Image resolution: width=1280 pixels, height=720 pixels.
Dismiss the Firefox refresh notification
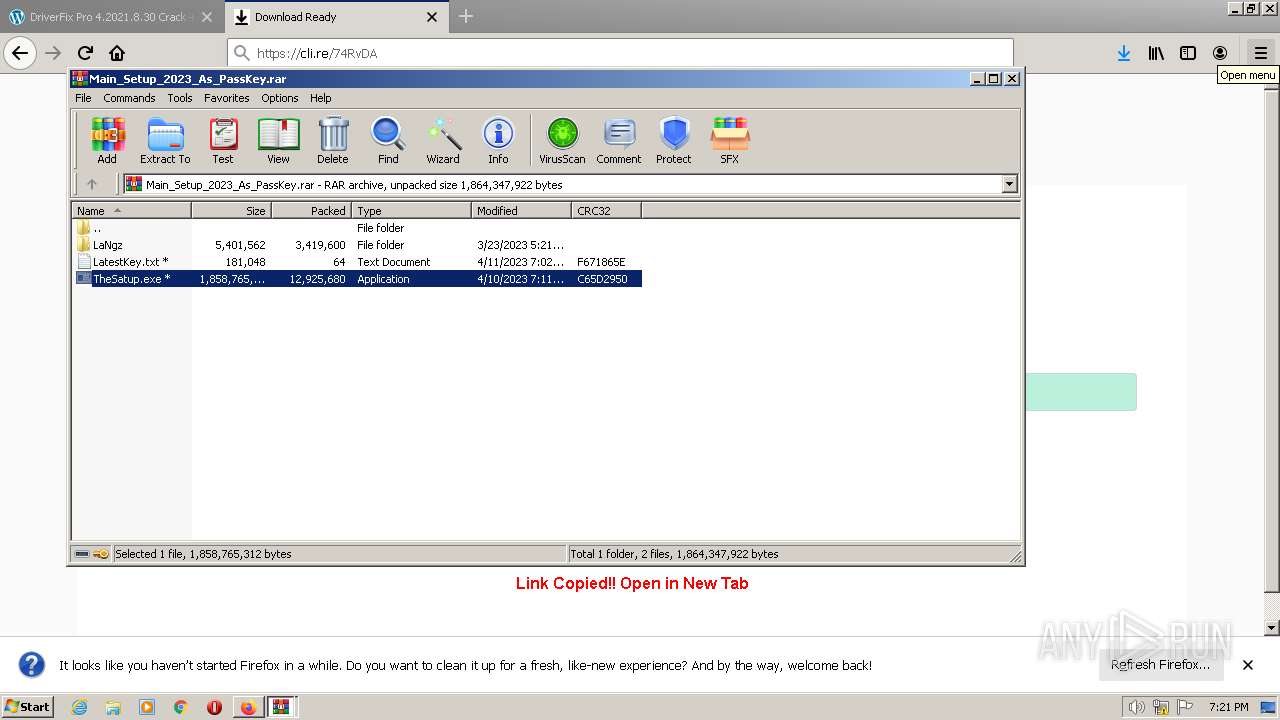coord(1248,665)
